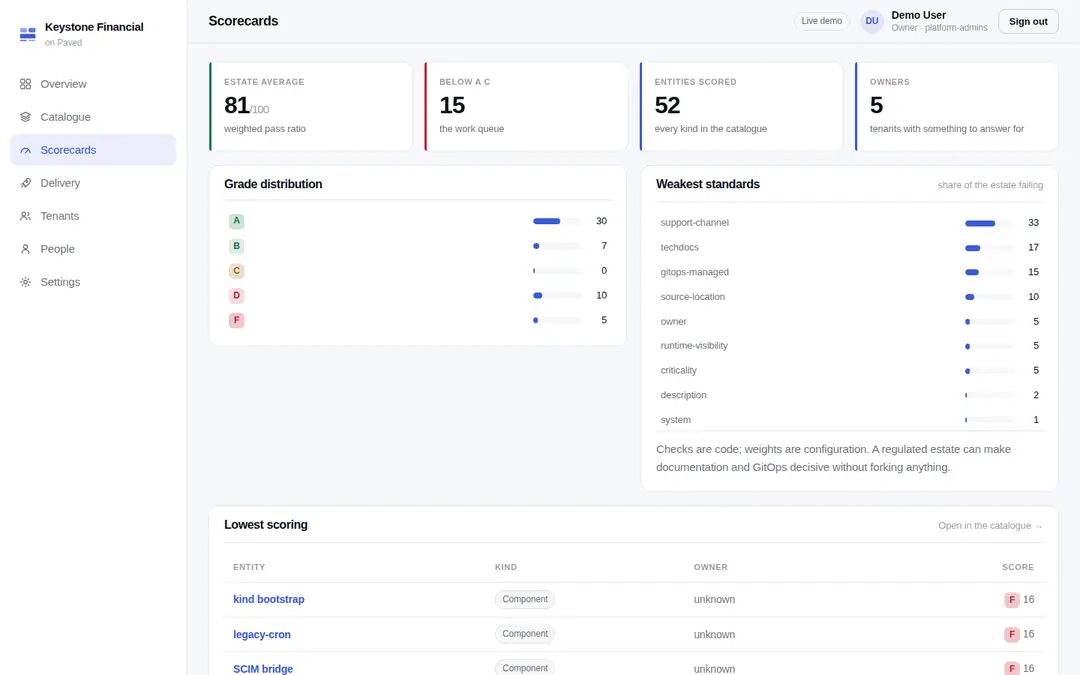Open the kind bootstrap entity link
This screenshot has width=1080, height=675.
269,600
